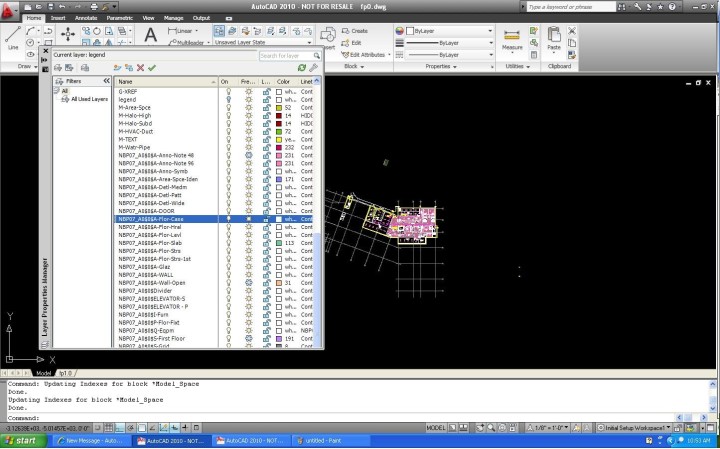The width and height of the screenshot is (720, 449).
Task: Expand the Block panel
Action: (354, 67)
